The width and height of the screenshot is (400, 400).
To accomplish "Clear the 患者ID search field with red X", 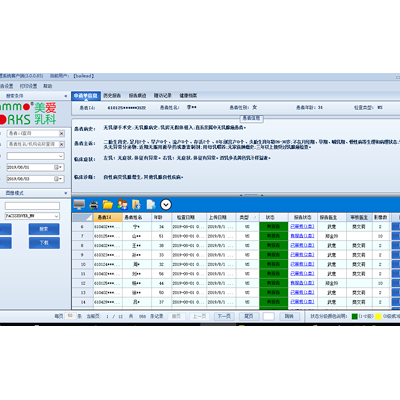I will click(62, 133).
